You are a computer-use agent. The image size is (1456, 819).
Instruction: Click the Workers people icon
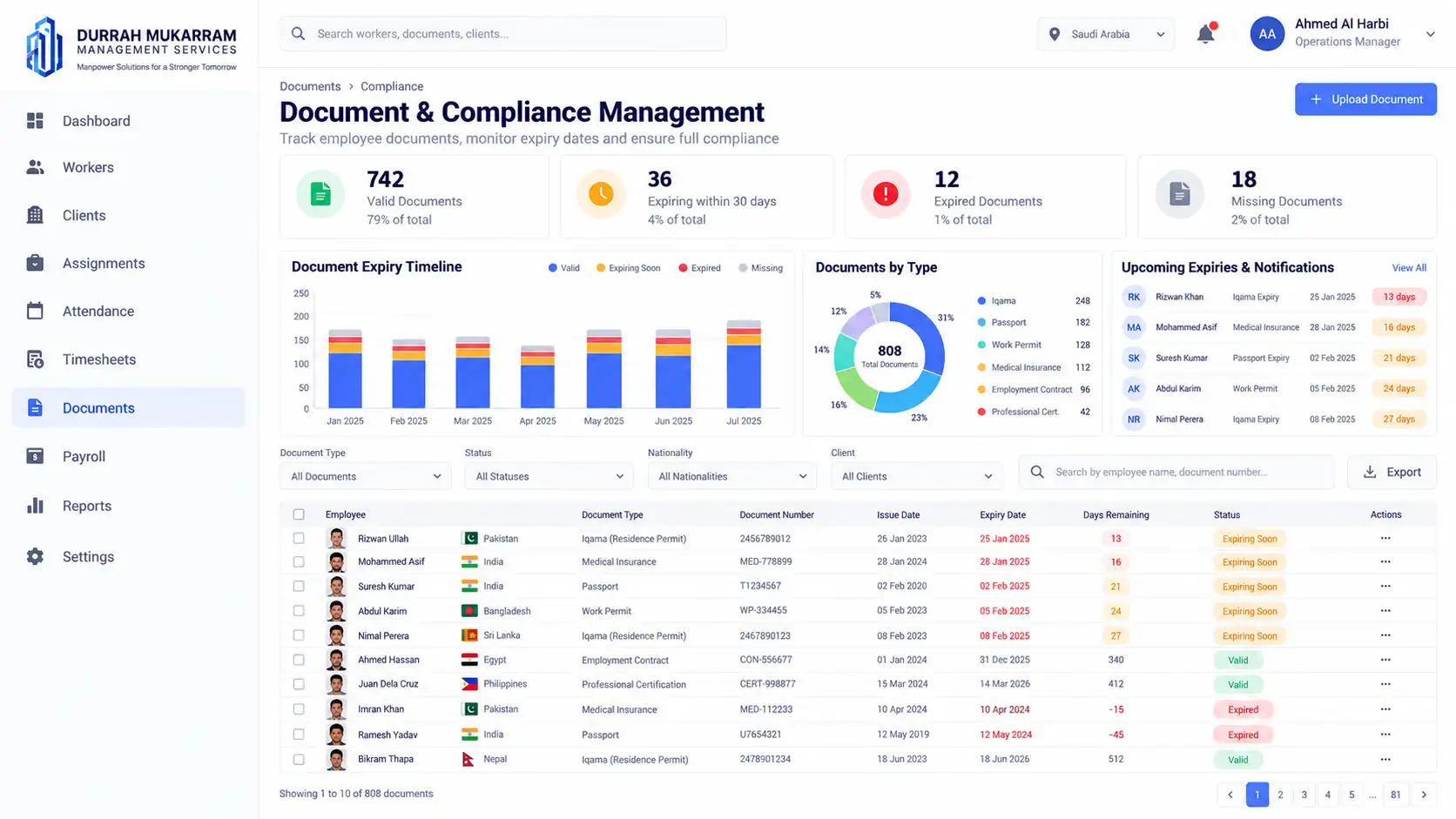click(x=35, y=167)
